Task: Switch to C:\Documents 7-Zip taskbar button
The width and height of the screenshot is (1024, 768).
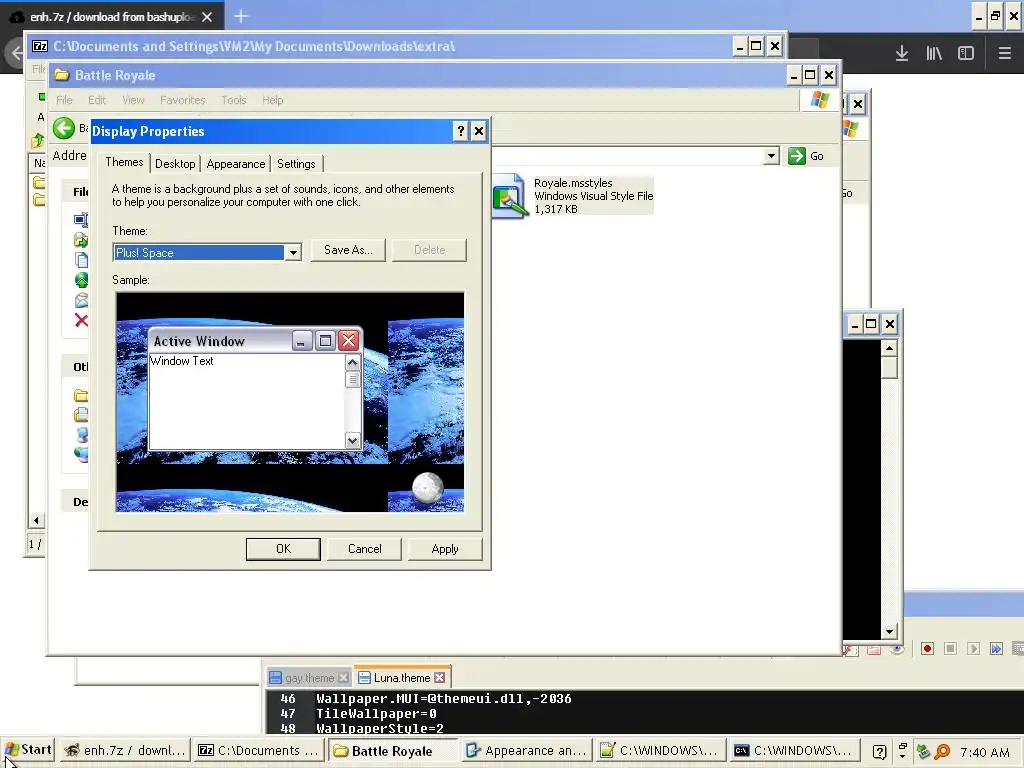Action: (x=259, y=751)
